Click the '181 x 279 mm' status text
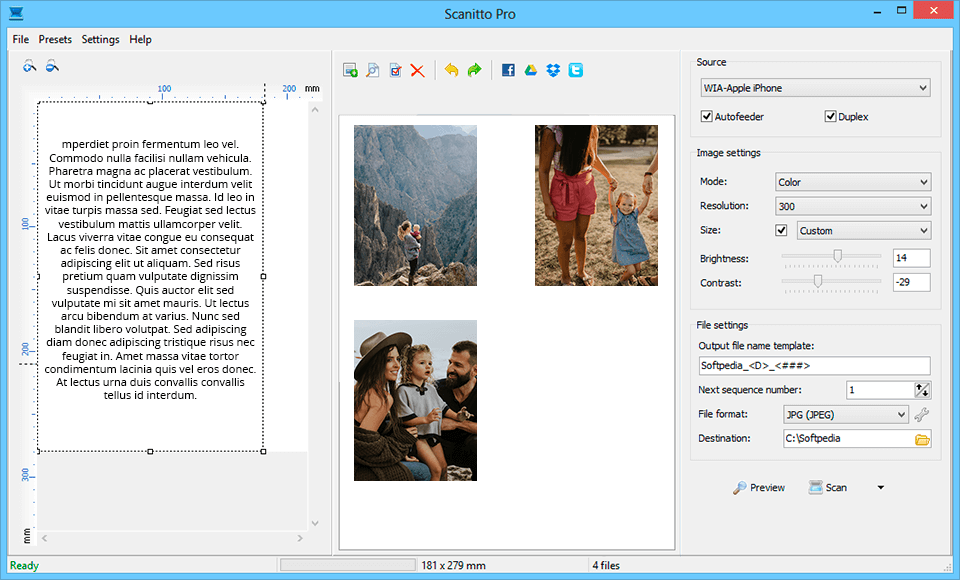This screenshot has height=580, width=960. (453, 565)
